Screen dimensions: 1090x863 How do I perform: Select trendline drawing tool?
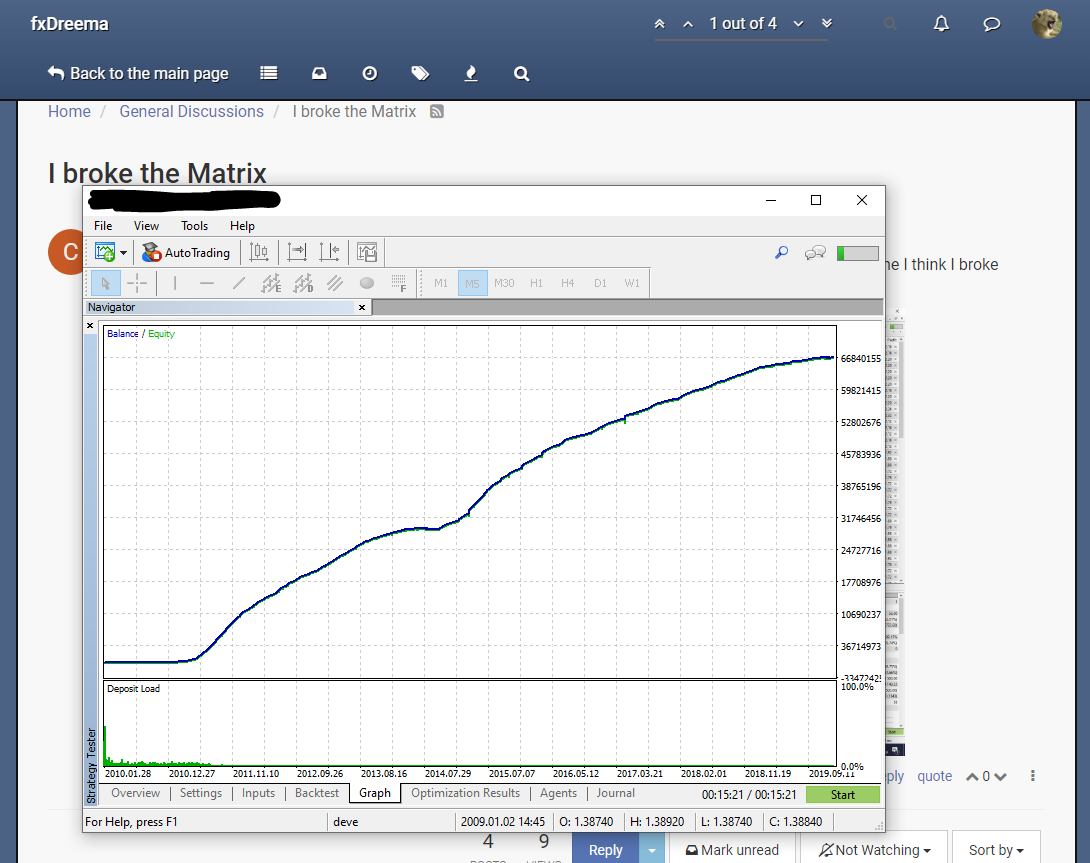[x=238, y=283]
